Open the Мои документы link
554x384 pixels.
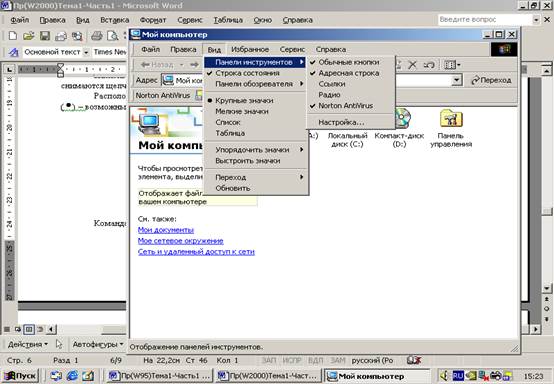(166, 230)
